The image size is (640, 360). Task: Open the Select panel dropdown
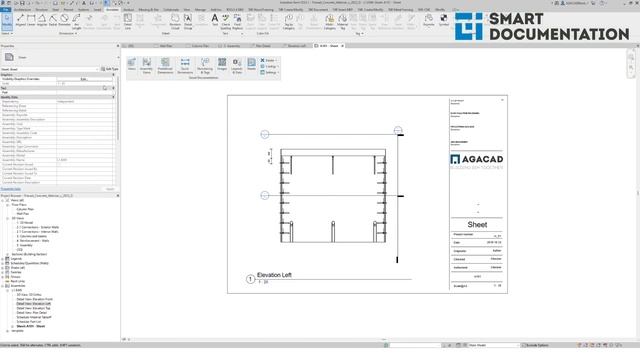(x=7, y=33)
